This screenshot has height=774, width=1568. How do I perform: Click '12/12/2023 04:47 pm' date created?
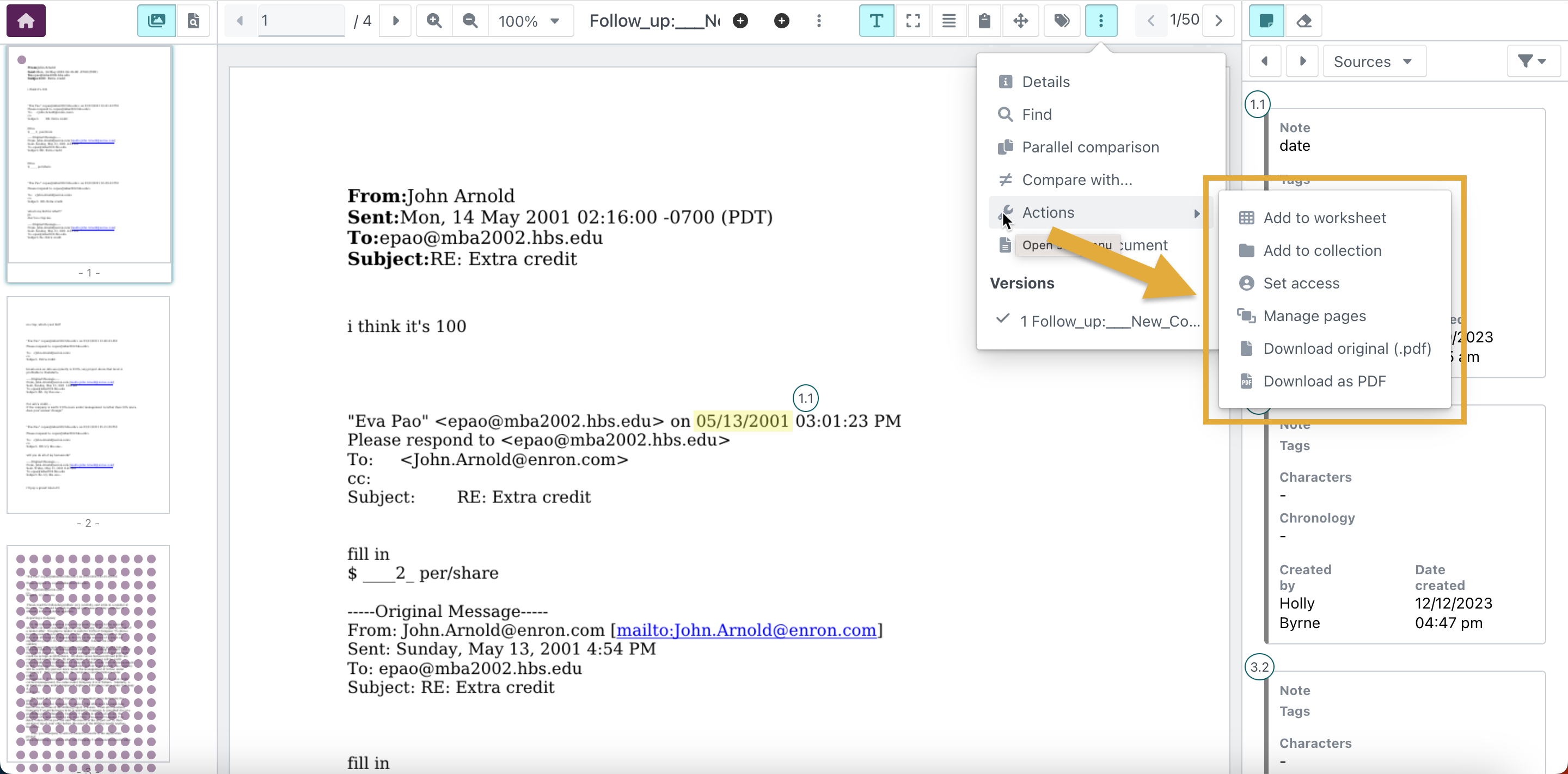coord(1454,613)
